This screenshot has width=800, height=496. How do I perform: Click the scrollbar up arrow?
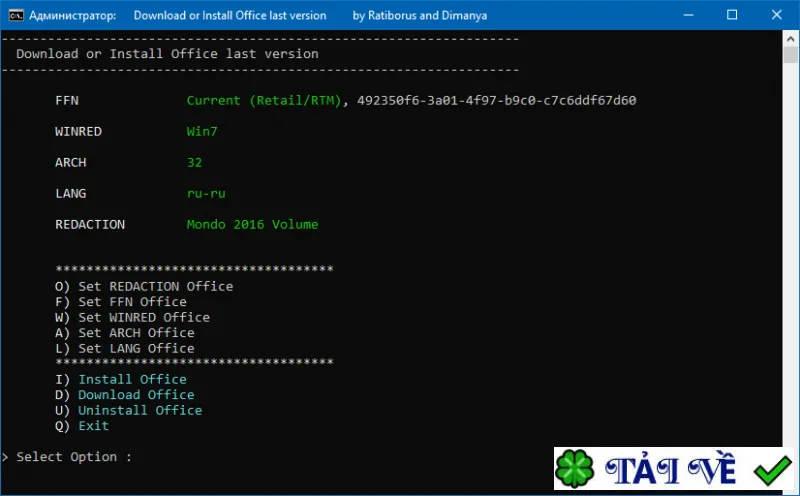pyautogui.click(x=790, y=39)
